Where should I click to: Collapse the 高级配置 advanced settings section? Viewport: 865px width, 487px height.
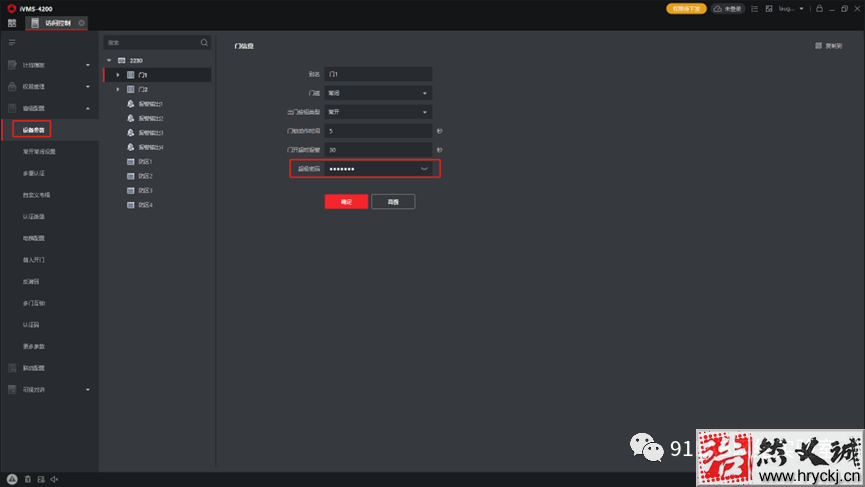coord(88,108)
